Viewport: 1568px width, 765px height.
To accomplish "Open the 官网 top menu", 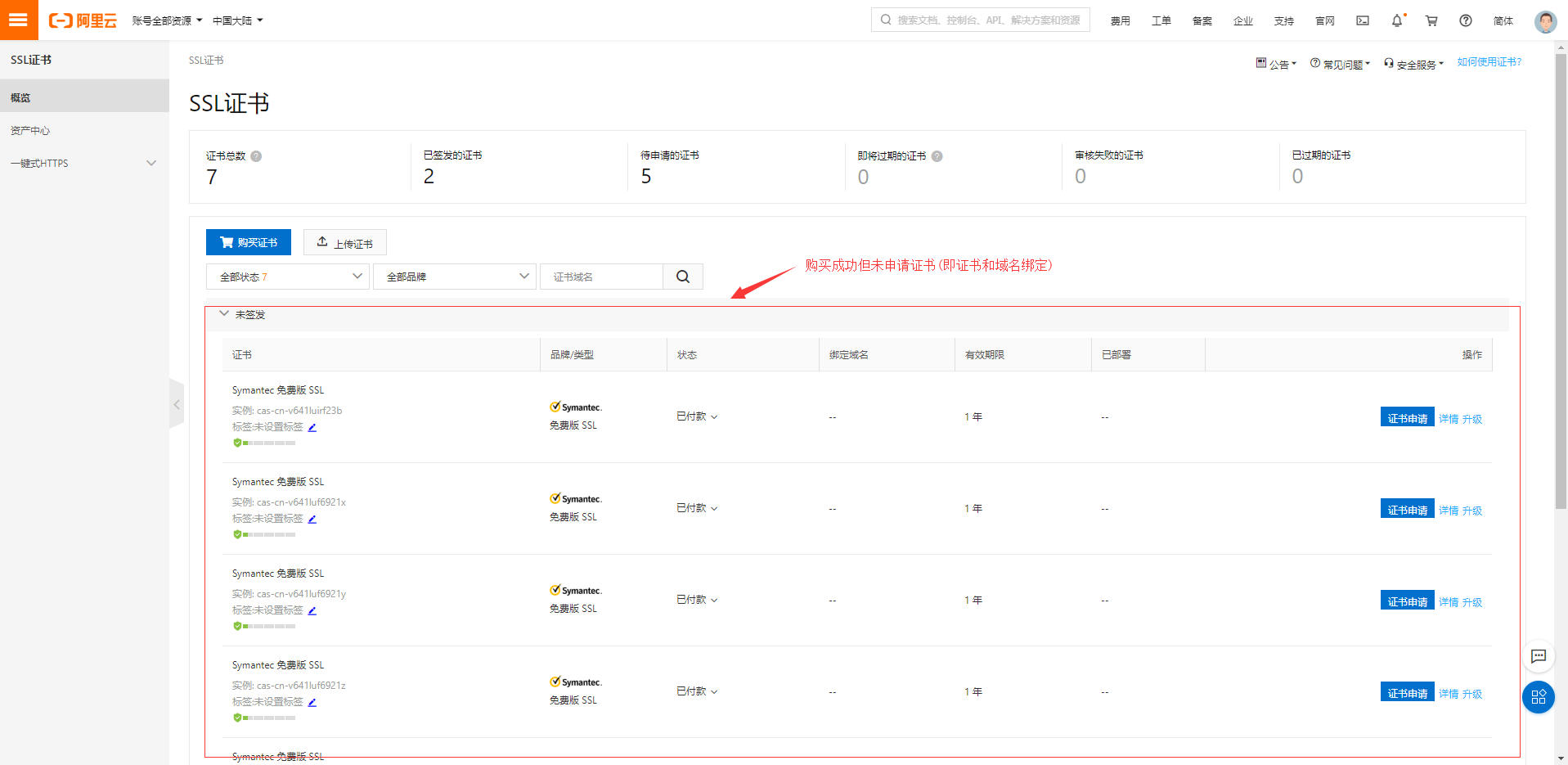I will coord(1325,20).
